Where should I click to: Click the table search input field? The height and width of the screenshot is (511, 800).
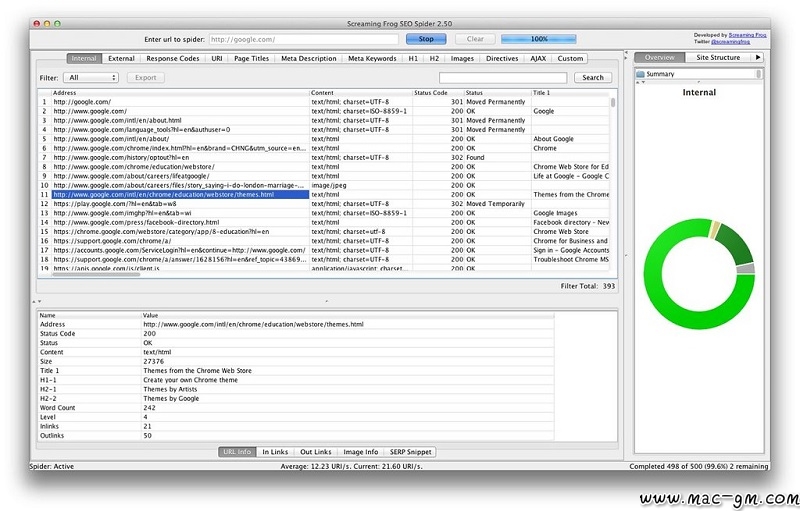(x=503, y=78)
